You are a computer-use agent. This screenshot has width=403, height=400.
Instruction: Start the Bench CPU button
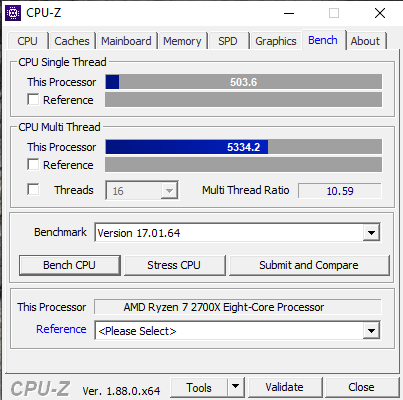(69, 265)
